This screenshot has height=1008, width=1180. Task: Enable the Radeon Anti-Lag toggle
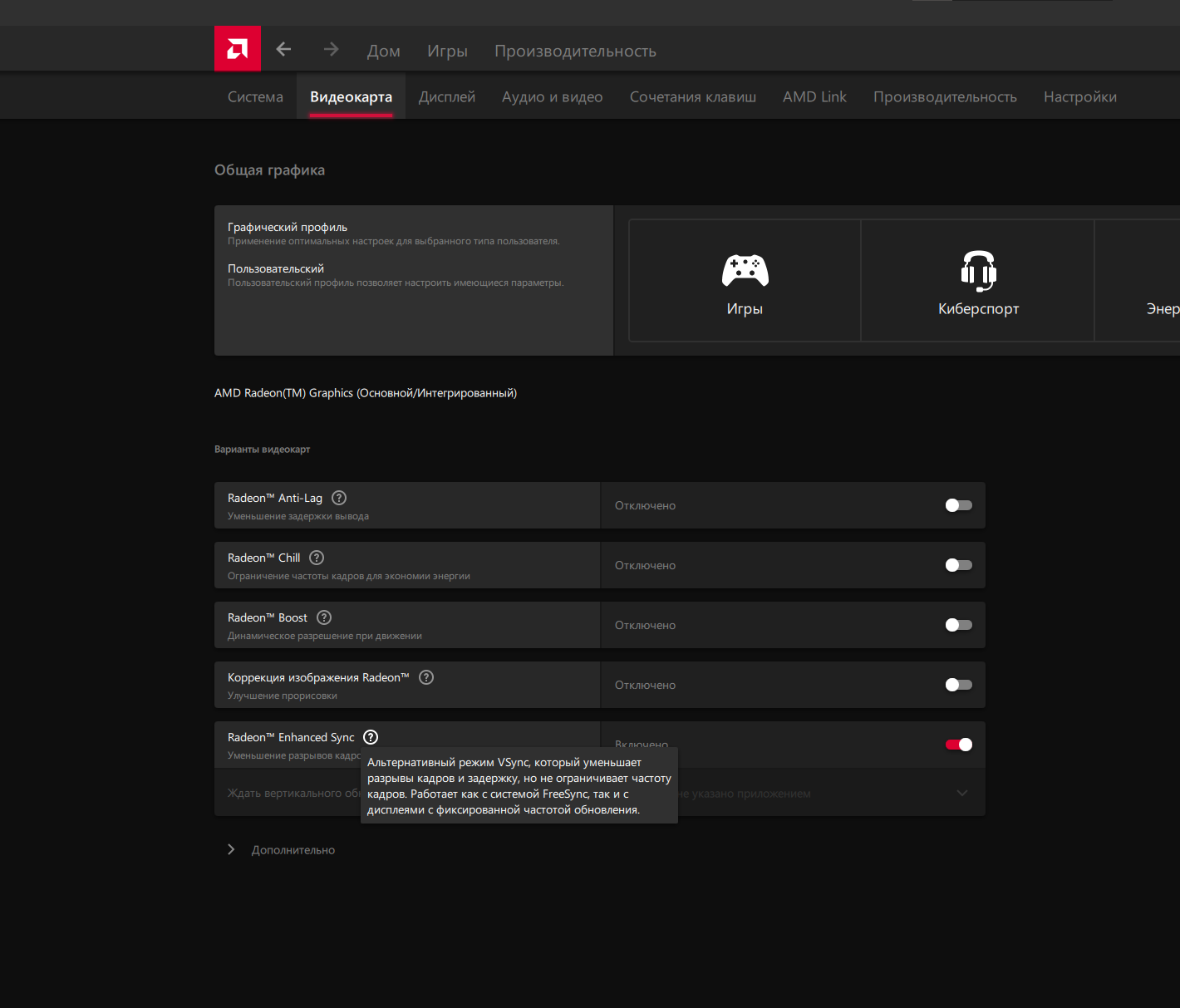click(958, 505)
